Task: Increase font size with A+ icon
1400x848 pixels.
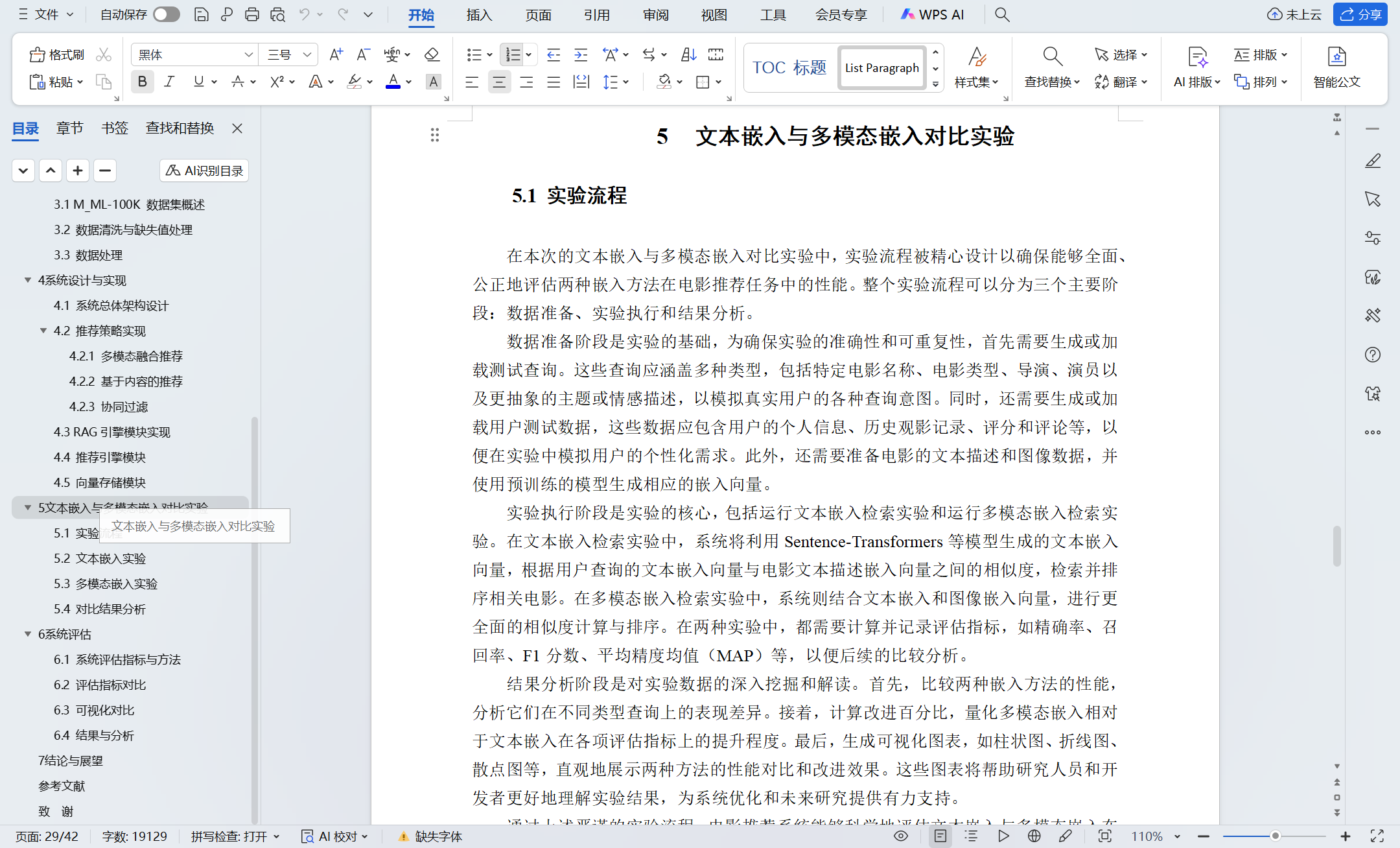Action: (336, 54)
